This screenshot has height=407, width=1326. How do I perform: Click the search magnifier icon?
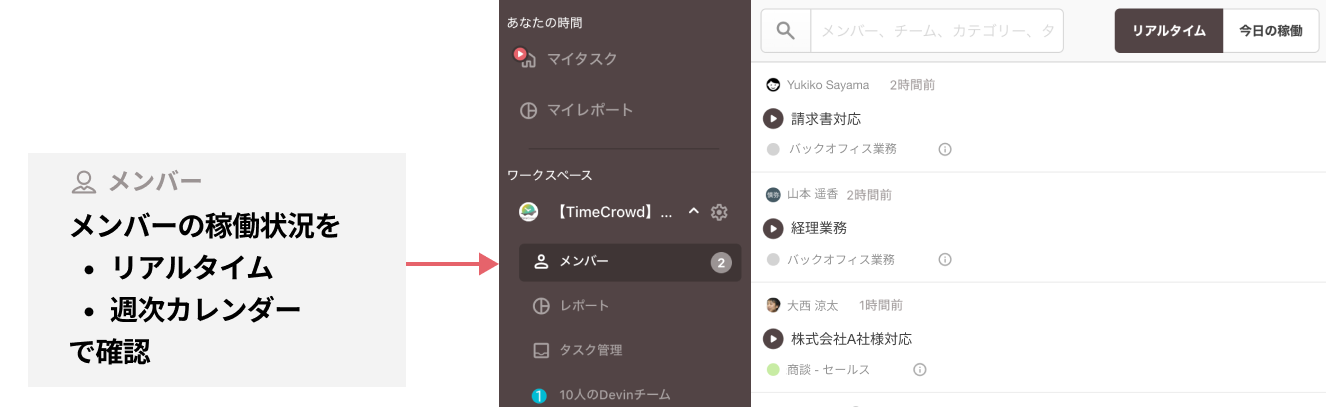786,31
